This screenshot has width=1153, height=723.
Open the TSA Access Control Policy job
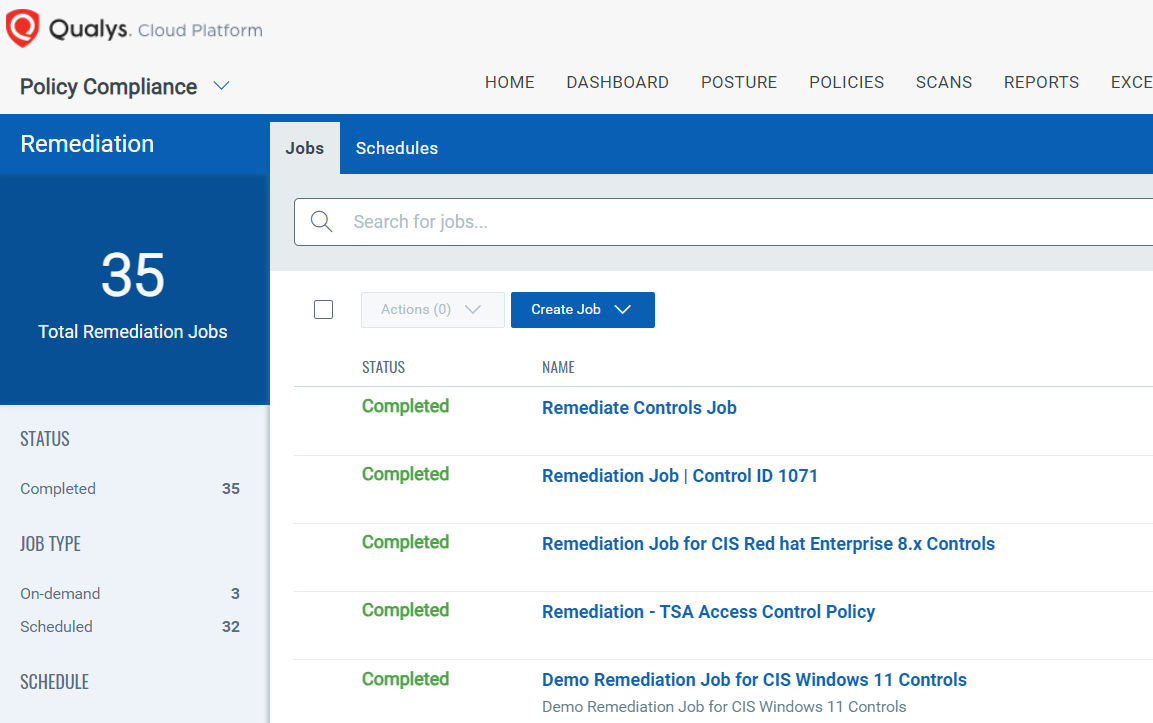tap(708, 612)
